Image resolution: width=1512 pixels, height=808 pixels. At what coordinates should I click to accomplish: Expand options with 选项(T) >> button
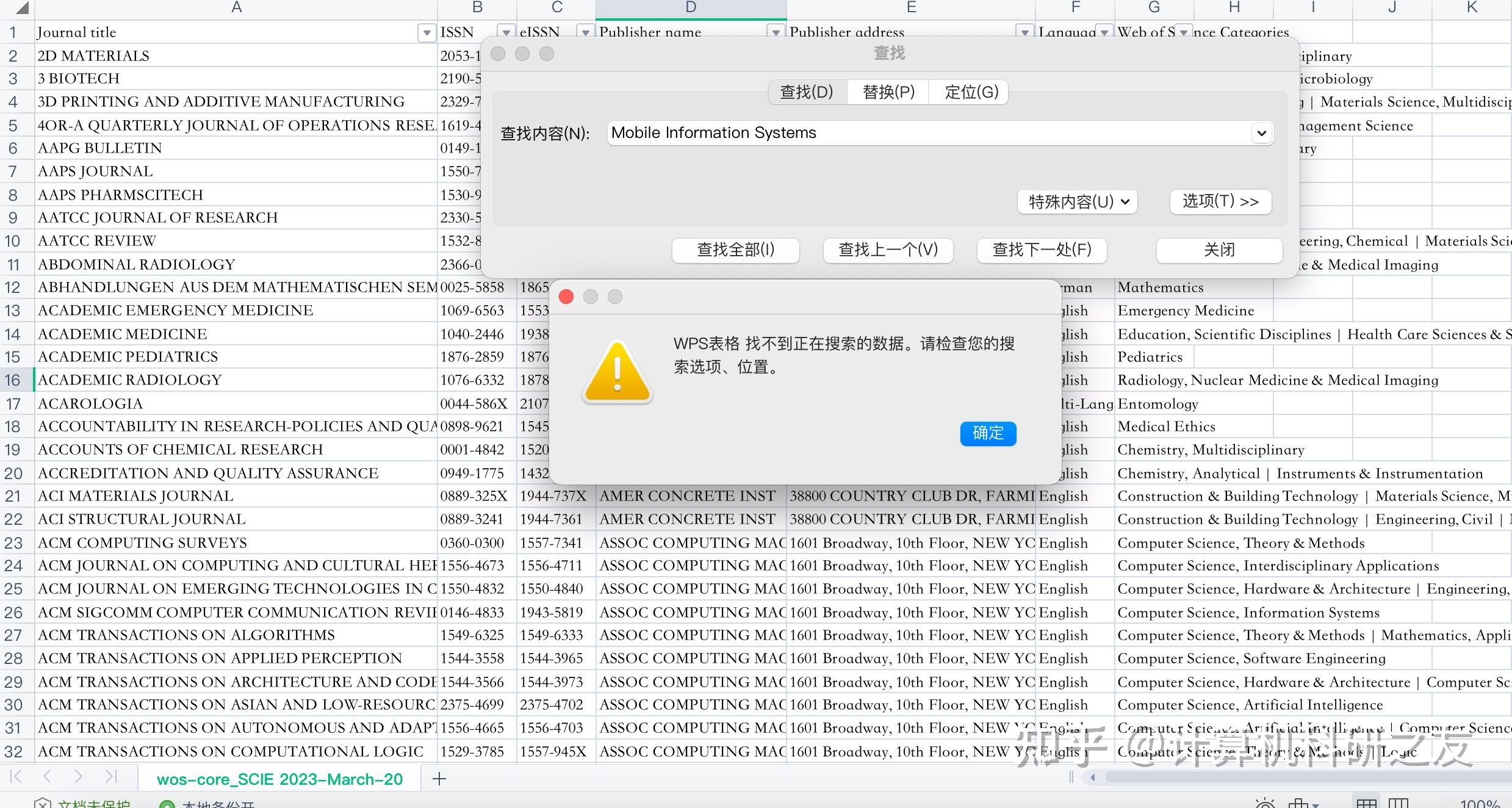(x=1220, y=202)
